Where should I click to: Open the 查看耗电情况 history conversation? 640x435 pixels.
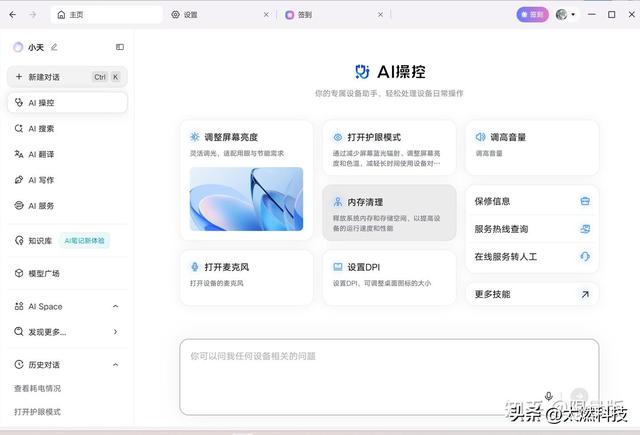click(37, 388)
